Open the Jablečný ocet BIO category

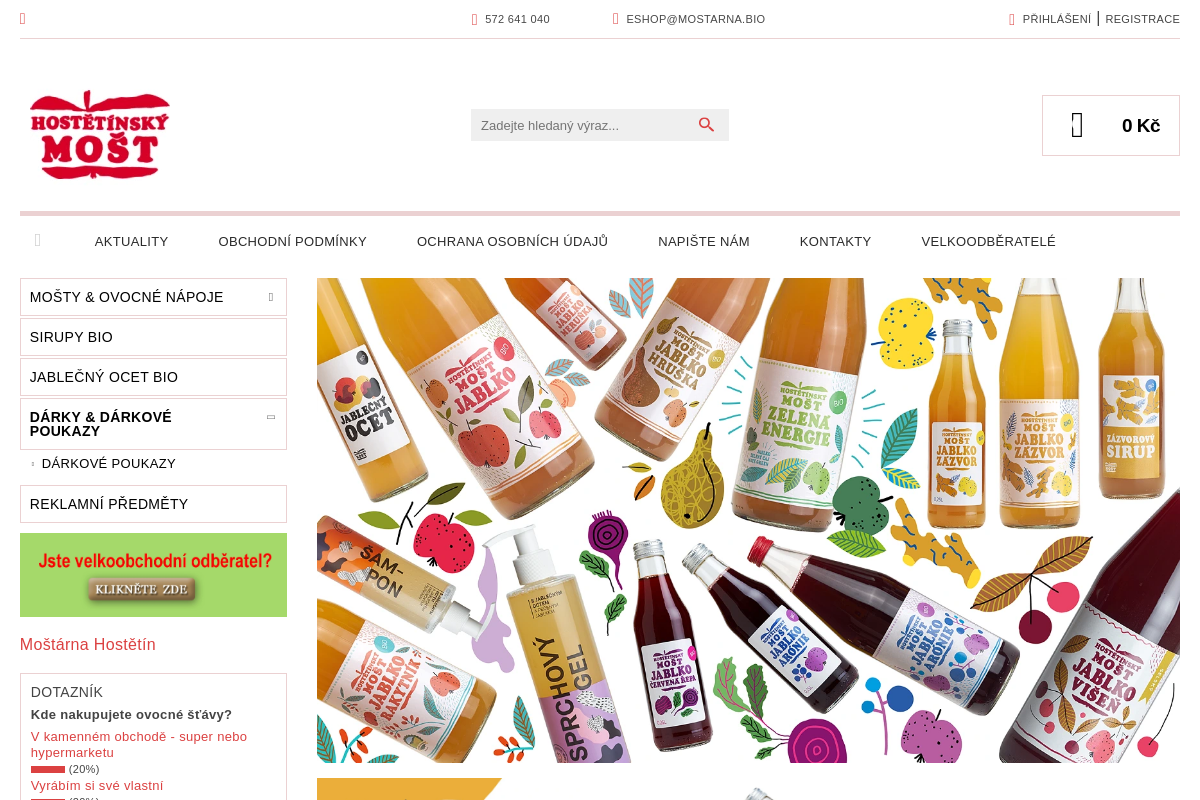point(153,377)
